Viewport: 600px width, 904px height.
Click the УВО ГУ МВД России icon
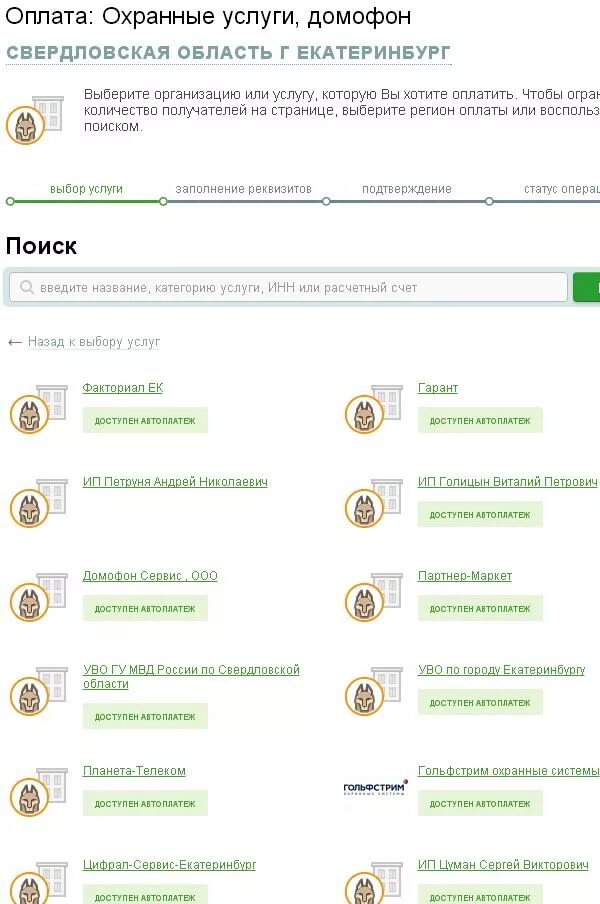39,691
